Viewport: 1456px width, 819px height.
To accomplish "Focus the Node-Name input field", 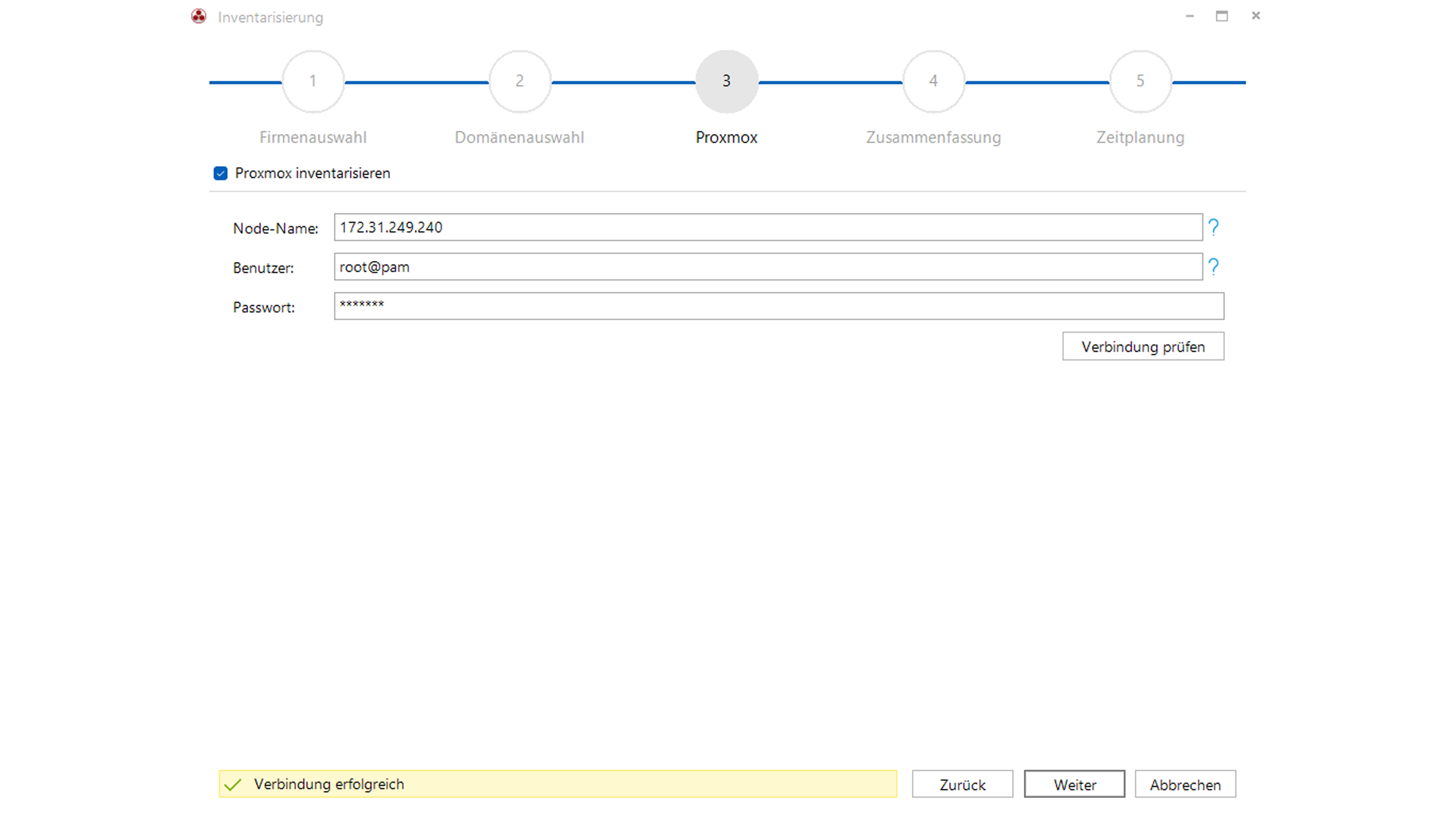I will pyautogui.click(x=768, y=227).
